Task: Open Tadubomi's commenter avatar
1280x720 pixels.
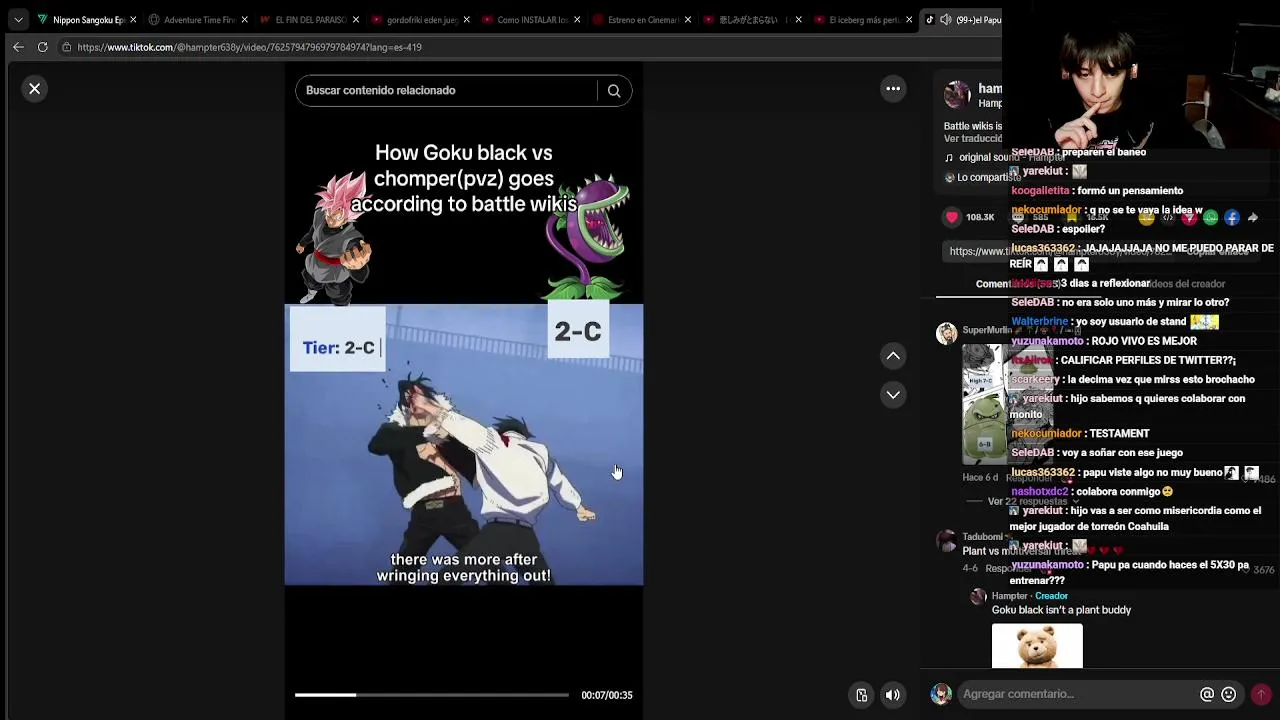Action: point(946,541)
